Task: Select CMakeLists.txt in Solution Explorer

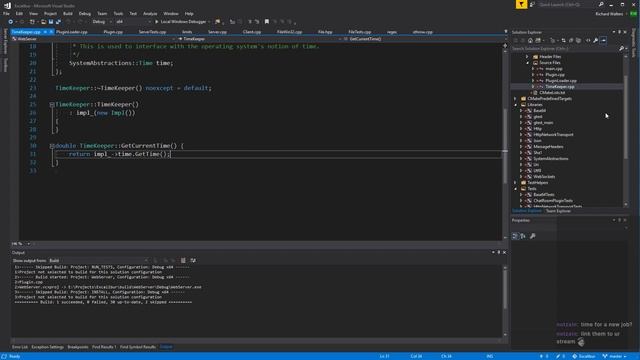Action: pos(552,93)
